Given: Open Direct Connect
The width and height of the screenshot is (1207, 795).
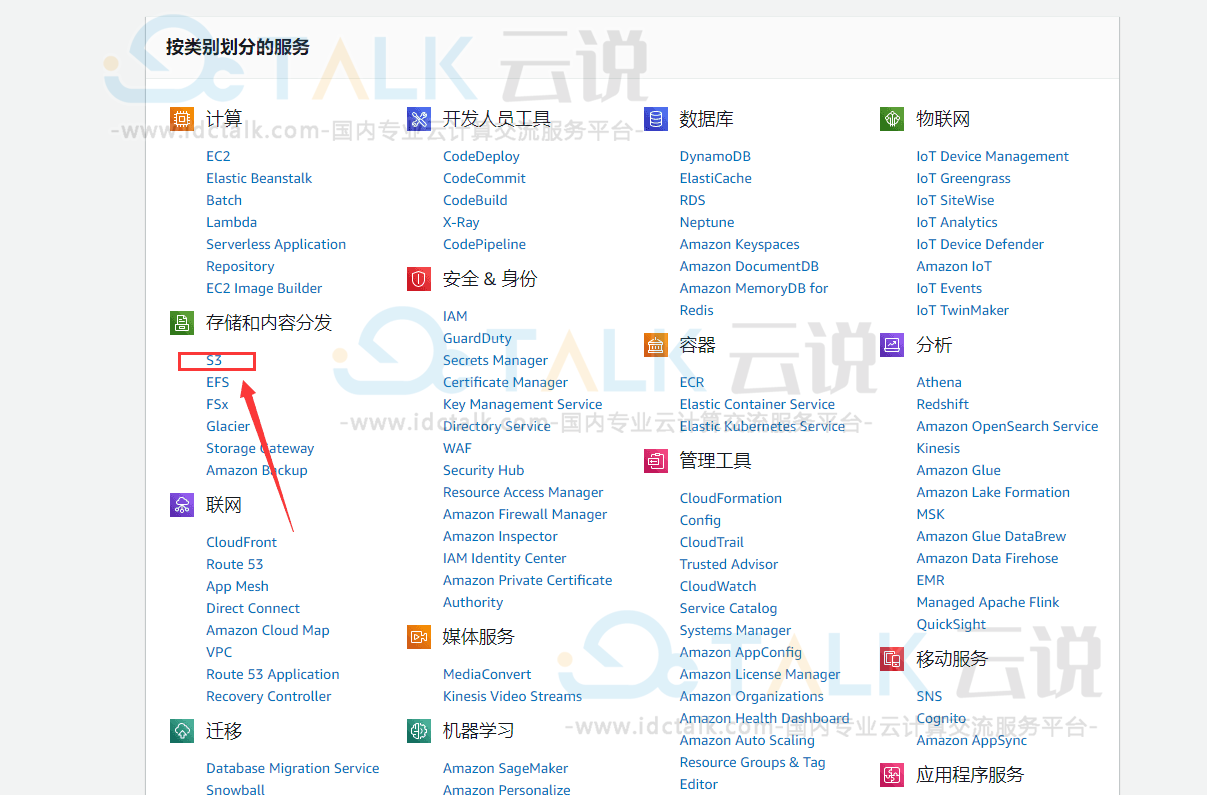Looking at the screenshot, I should coord(253,608).
